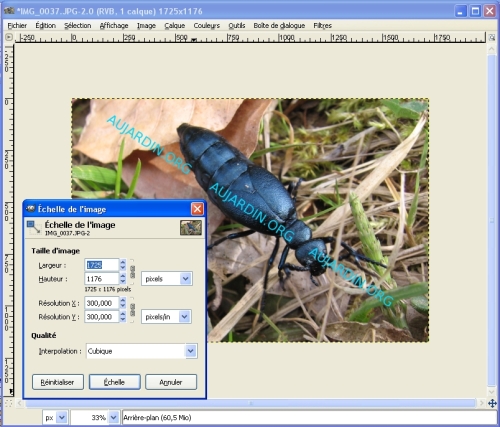Open the ruler corner menu arrow icon
500x427 pixels.
(x=9, y=37)
